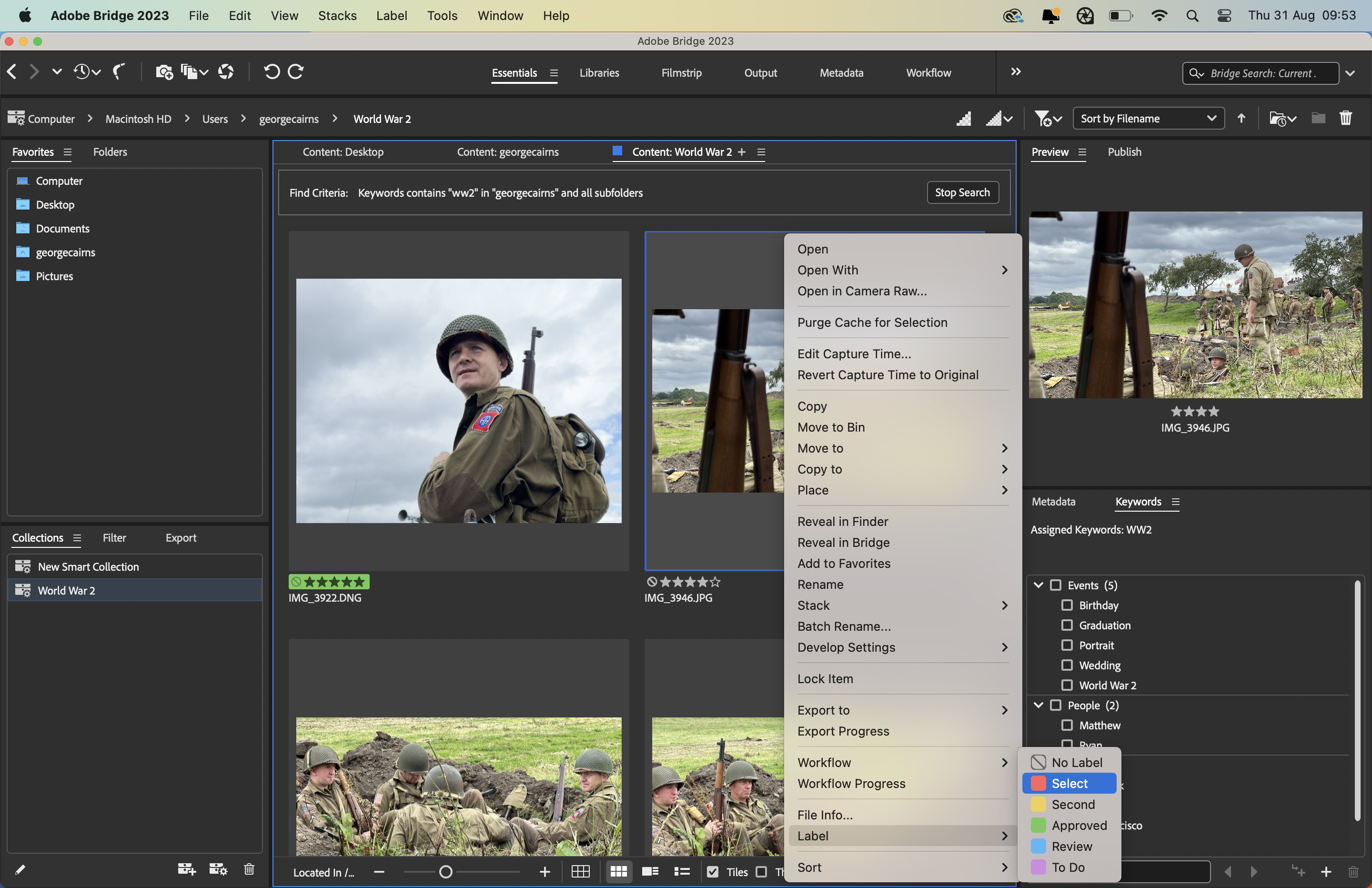Delete item with toolbar trash icon
1372x888 pixels.
1345,118
